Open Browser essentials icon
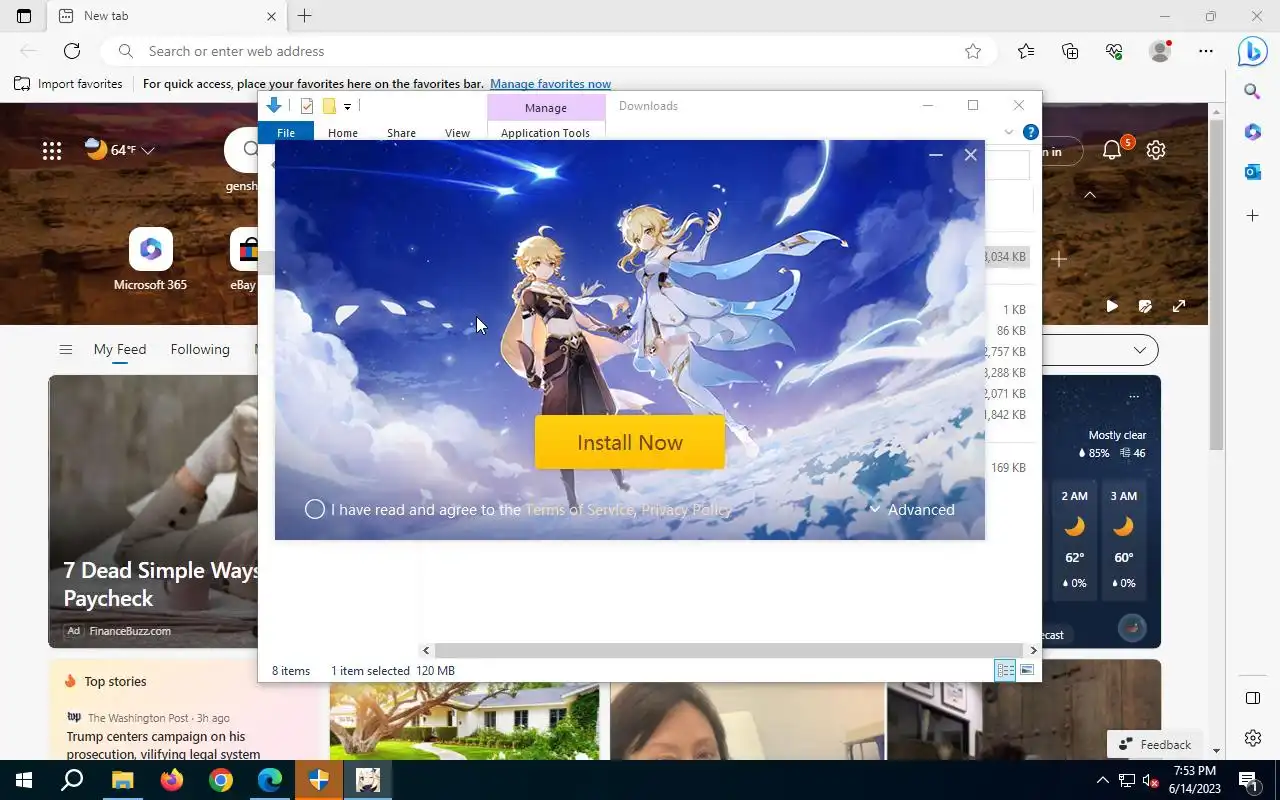The image size is (1280, 800). pyautogui.click(x=1114, y=51)
